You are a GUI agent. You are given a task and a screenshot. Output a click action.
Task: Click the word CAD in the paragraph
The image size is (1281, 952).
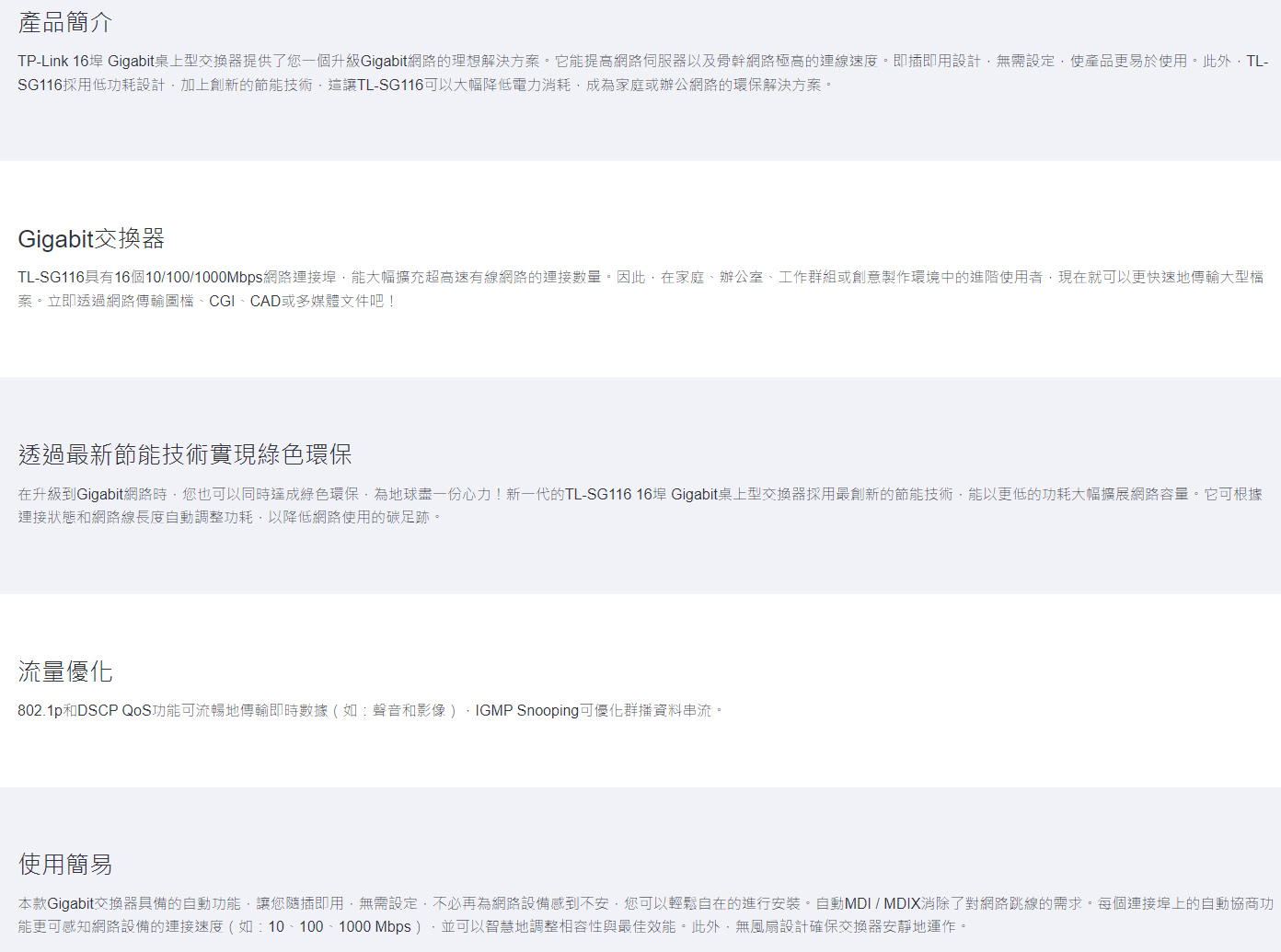point(265,301)
